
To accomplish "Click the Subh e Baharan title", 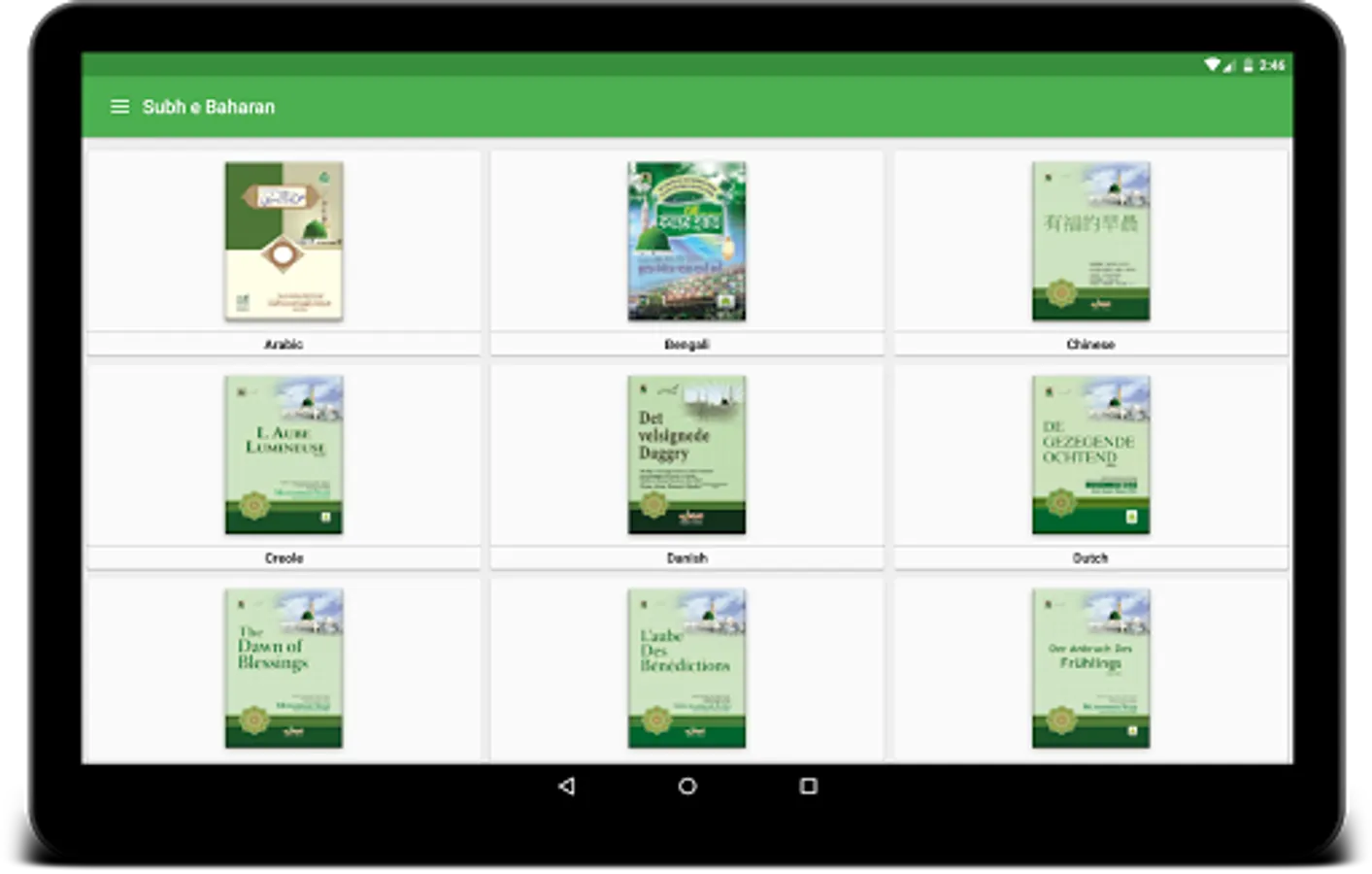I will [209, 107].
